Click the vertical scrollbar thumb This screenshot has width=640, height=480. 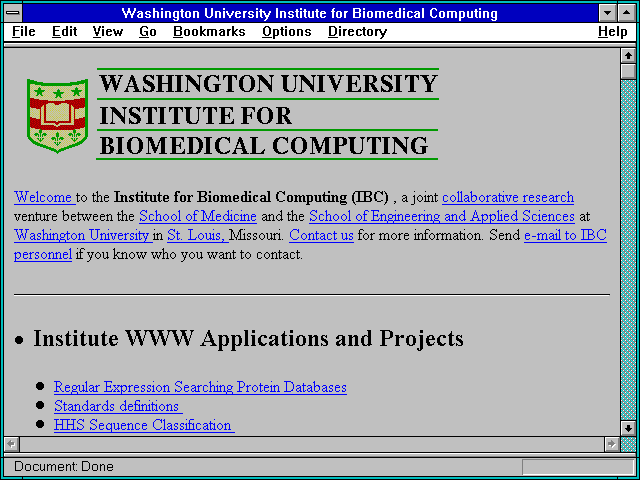point(628,71)
